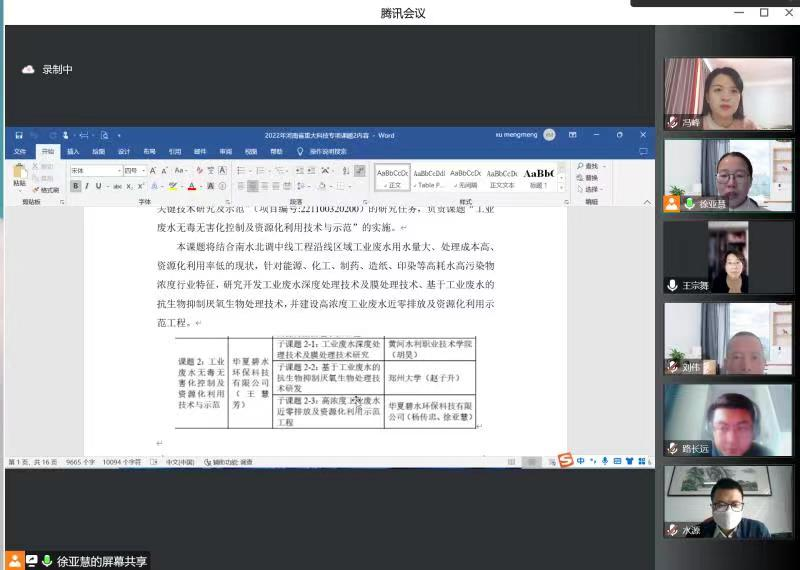This screenshot has height=570, width=800.
Task: Apply the Heading 1 style
Action: pyautogui.click(x=538, y=177)
